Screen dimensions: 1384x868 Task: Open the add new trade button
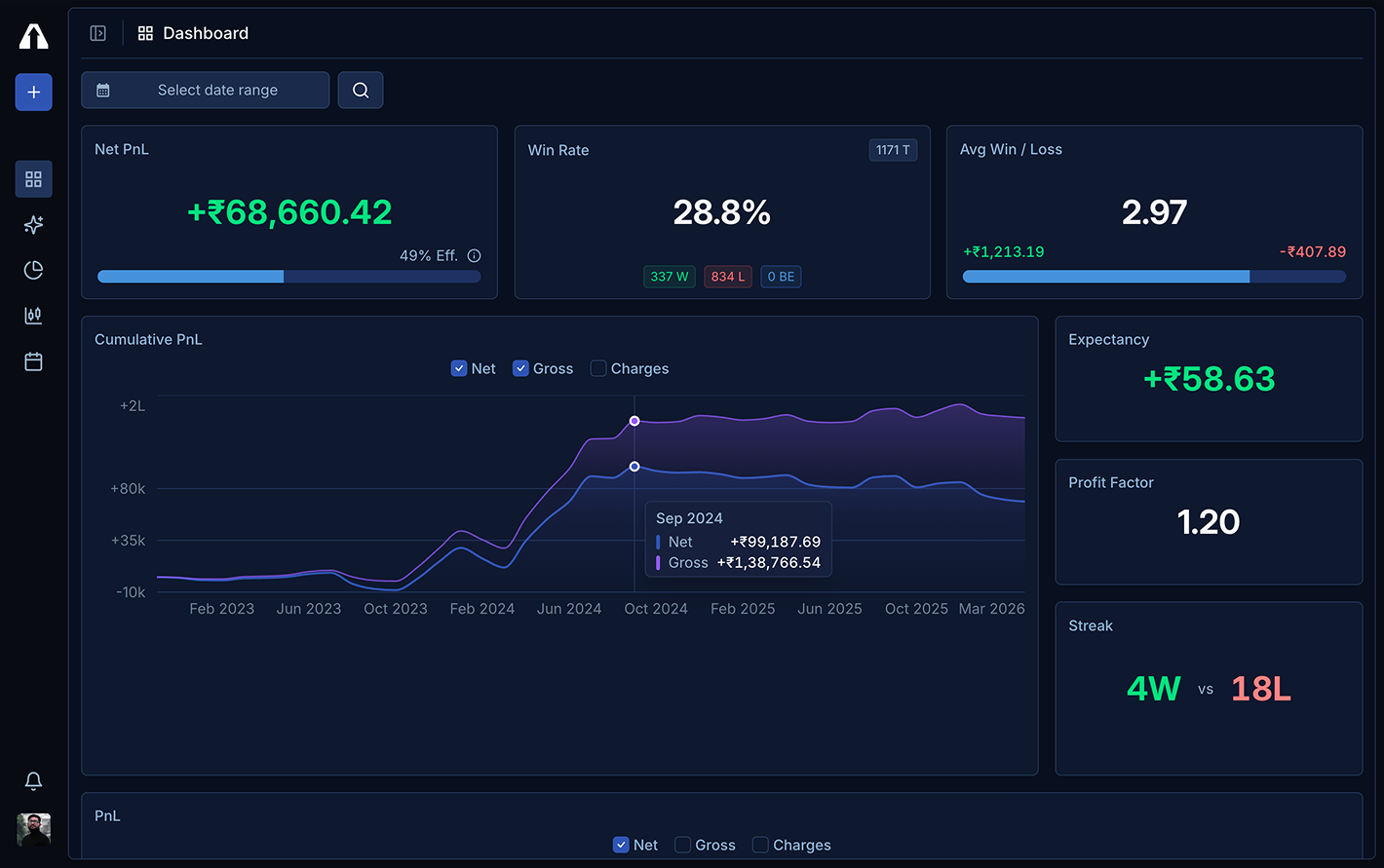coord(33,92)
